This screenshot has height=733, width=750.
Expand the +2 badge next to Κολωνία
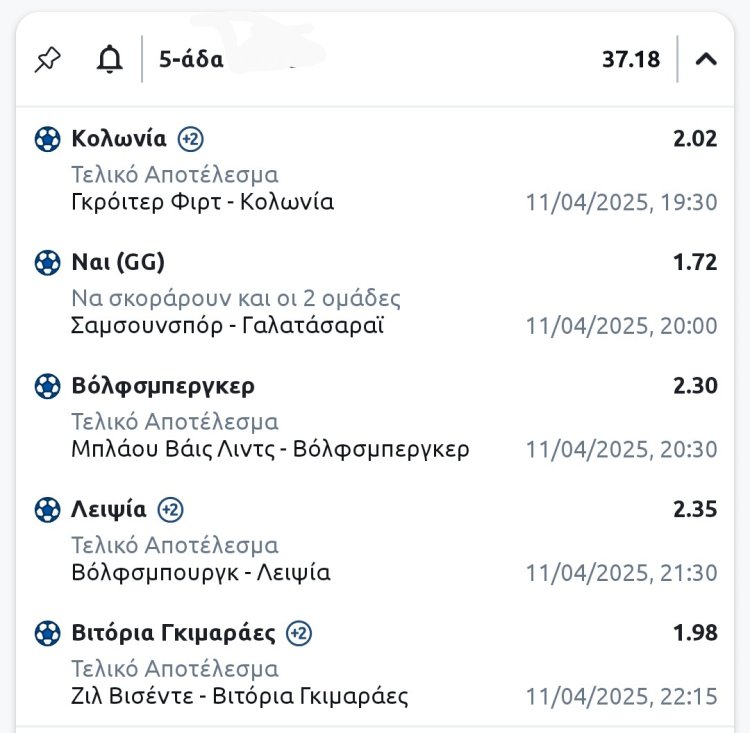coord(190,139)
